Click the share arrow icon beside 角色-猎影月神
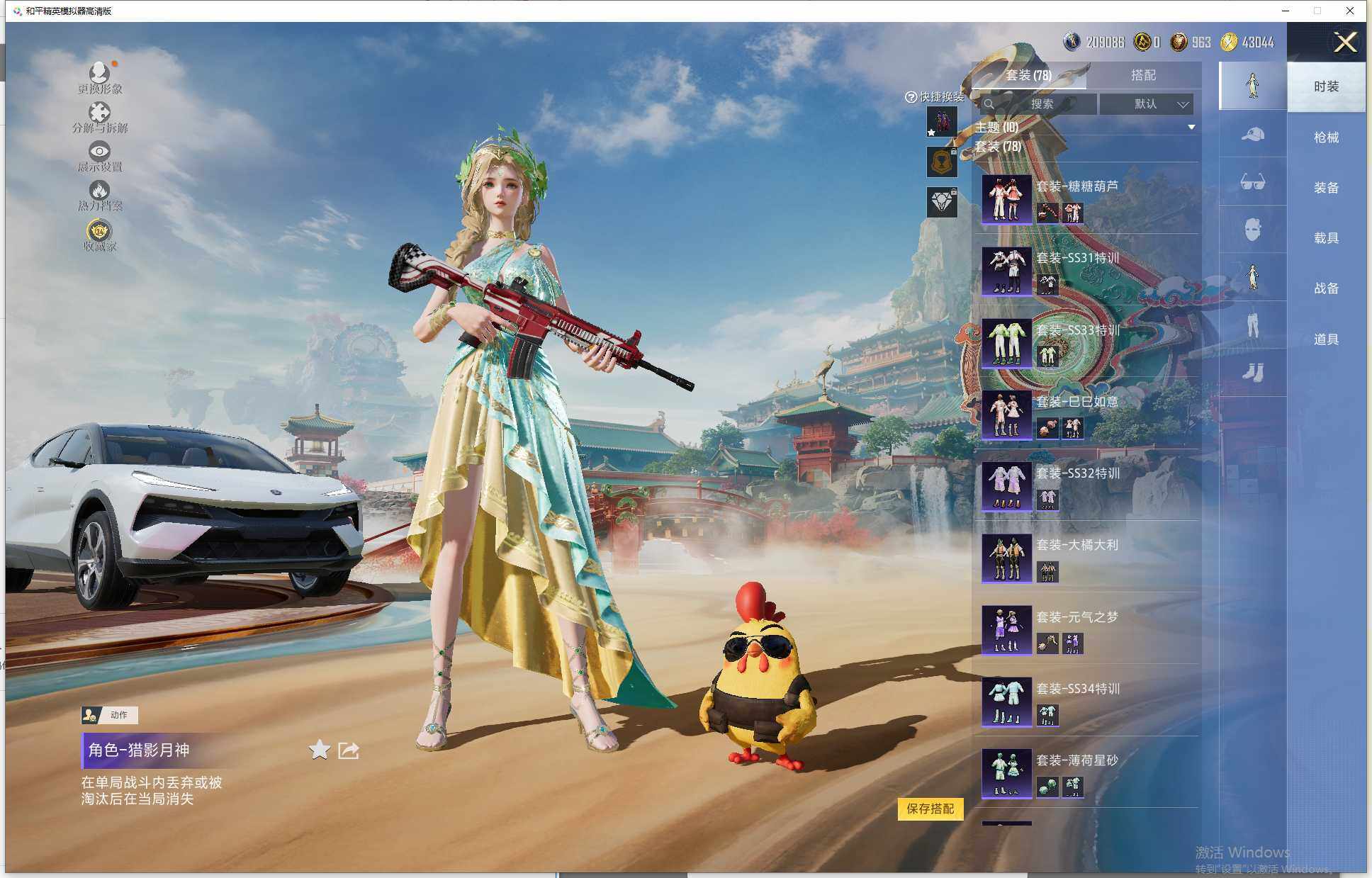The height and width of the screenshot is (878, 1372). click(x=349, y=750)
